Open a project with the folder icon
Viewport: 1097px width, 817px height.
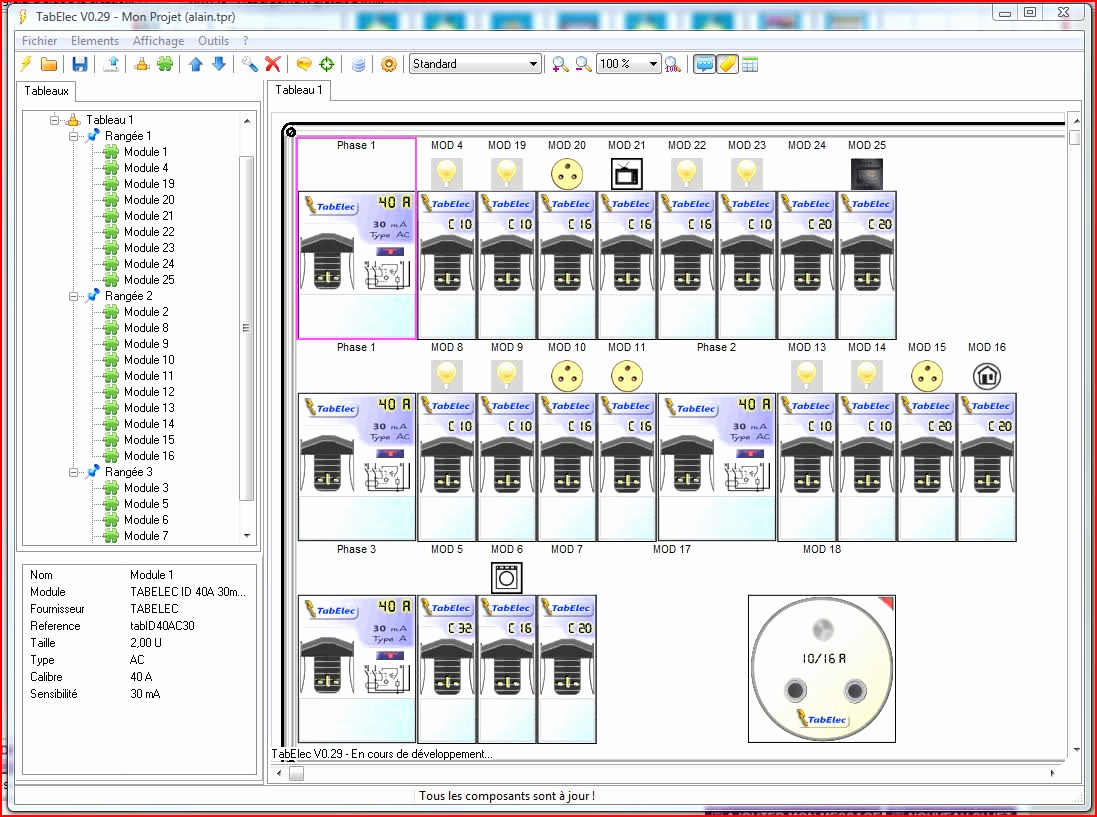[x=49, y=64]
